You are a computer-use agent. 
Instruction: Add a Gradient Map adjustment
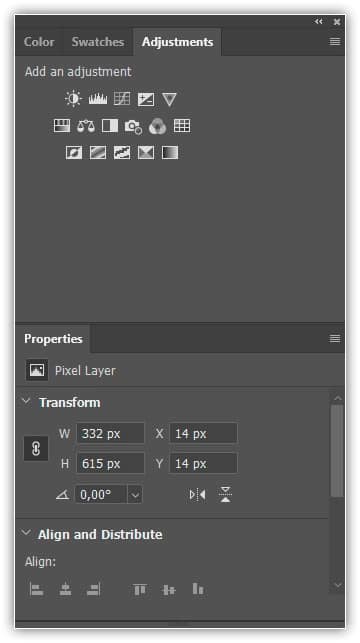[170, 153]
